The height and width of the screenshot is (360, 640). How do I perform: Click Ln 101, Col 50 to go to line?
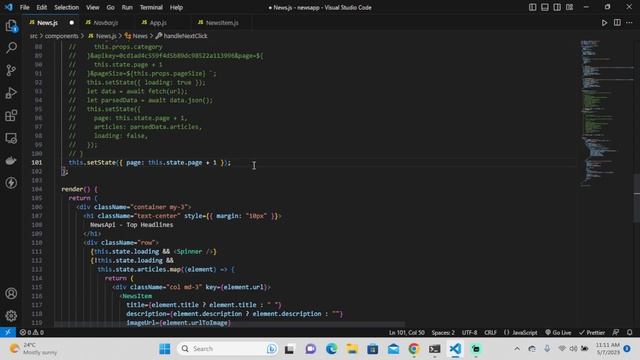[407, 333]
